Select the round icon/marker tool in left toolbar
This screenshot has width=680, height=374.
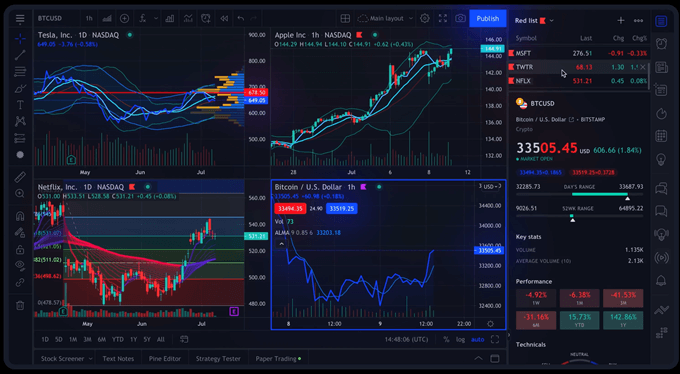click(20, 154)
